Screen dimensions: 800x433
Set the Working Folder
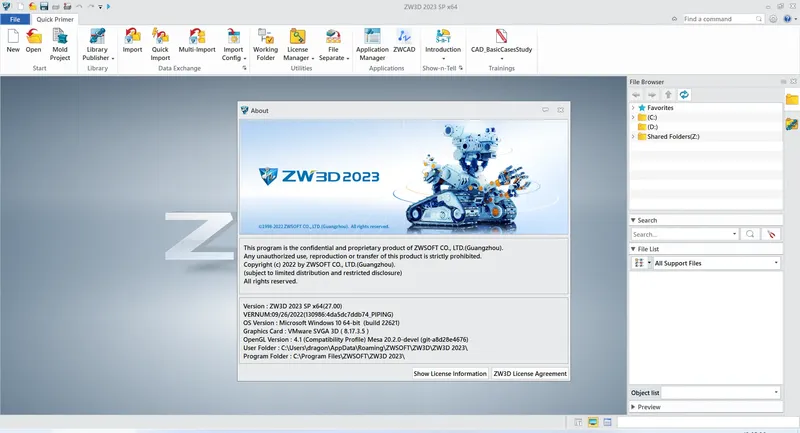click(265, 44)
